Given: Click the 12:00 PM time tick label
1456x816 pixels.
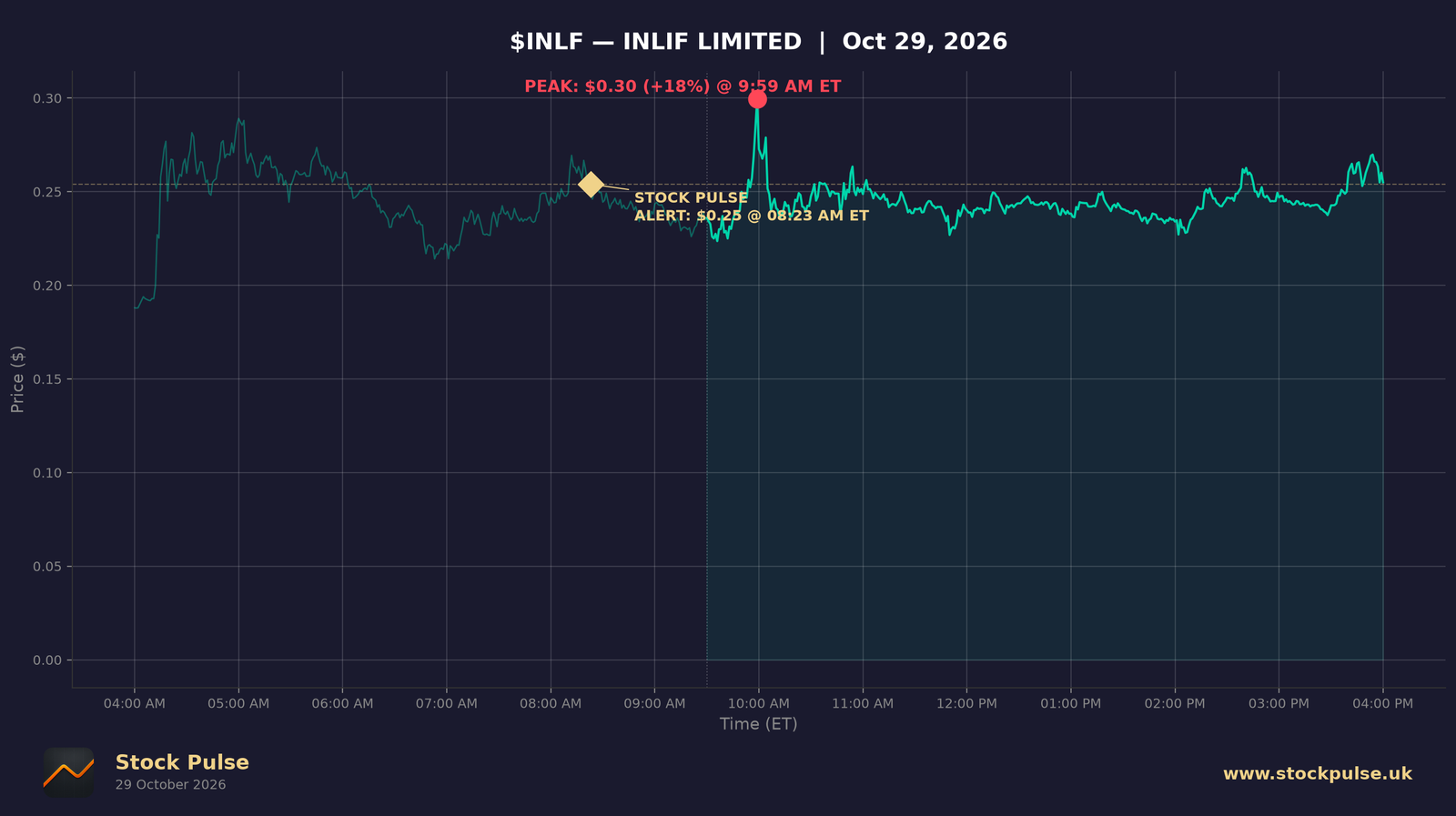Looking at the screenshot, I should [x=966, y=703].
